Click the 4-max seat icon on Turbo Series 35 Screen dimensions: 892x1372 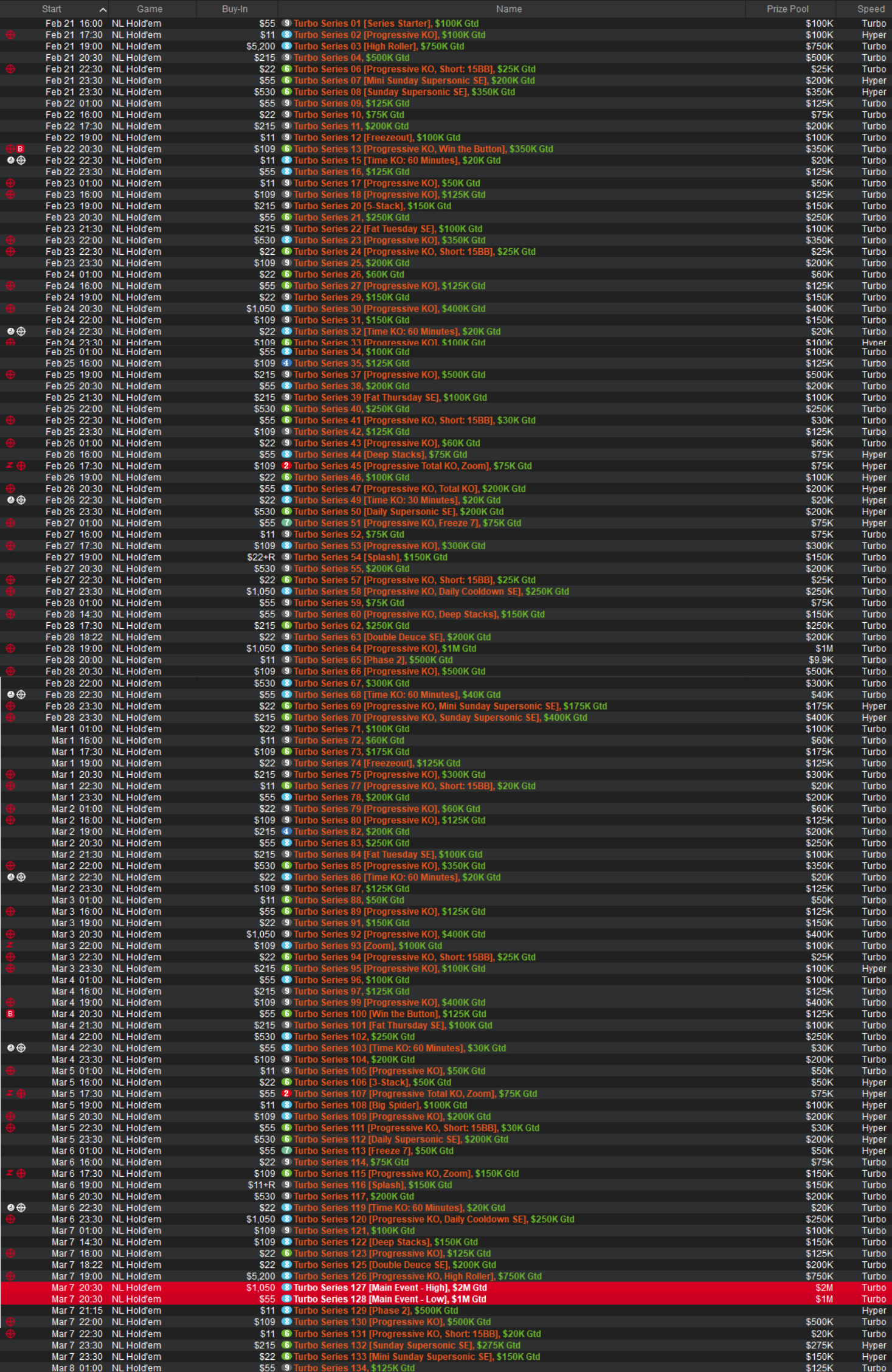tap(286, 364)
